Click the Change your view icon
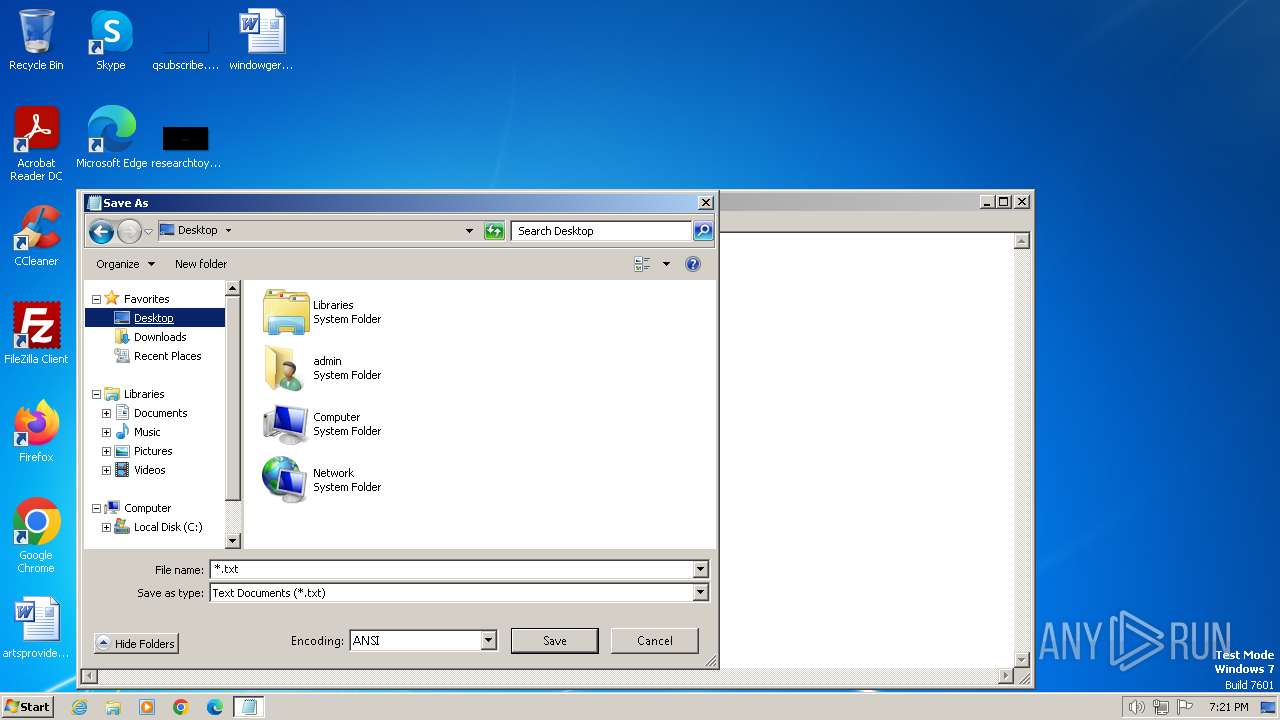 tap(642, 264)
